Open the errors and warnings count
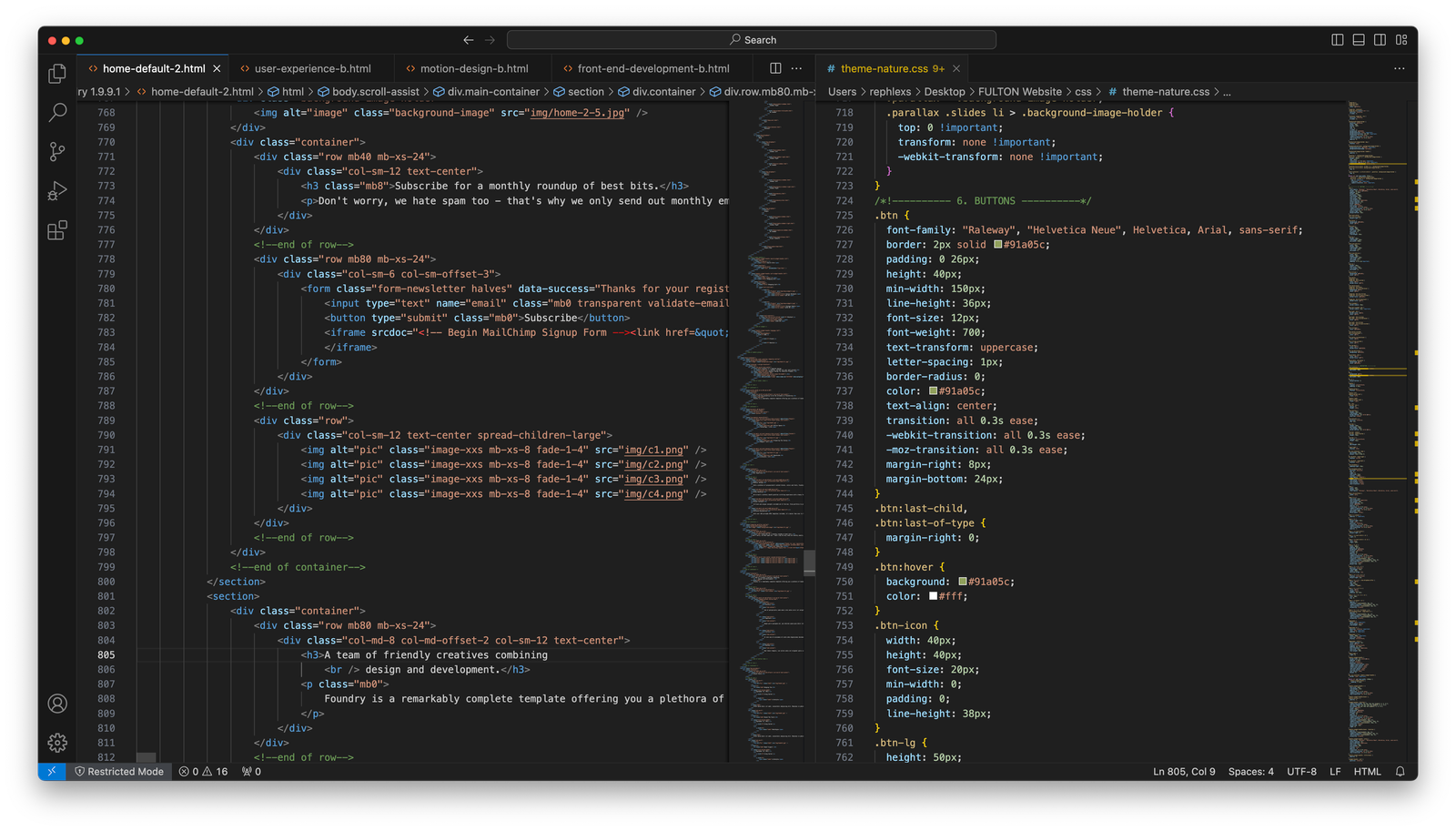The height and width of the screenshot is (831, 1456). (x=203, y=771)
